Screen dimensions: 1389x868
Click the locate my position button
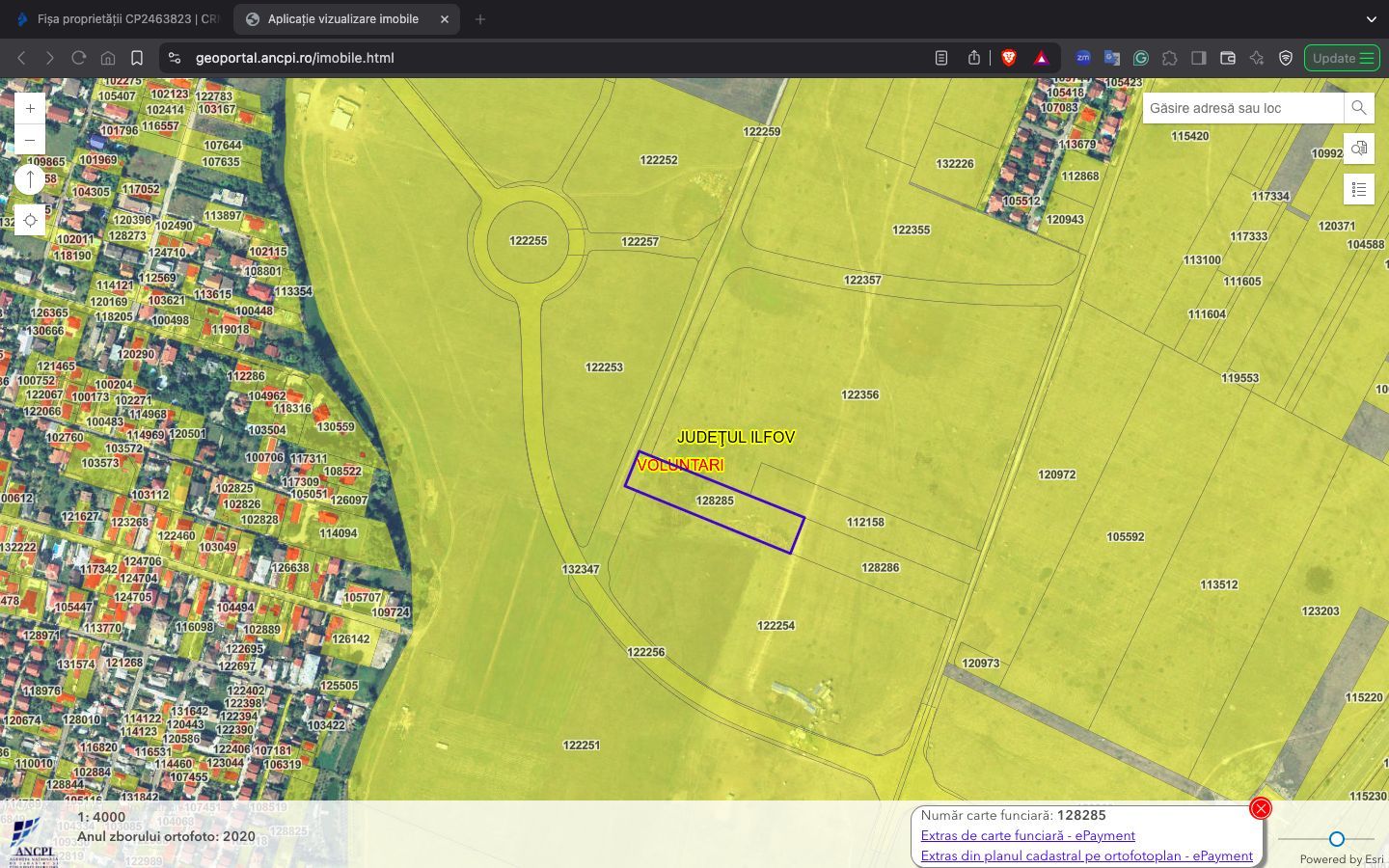click(x=30, y=221)
